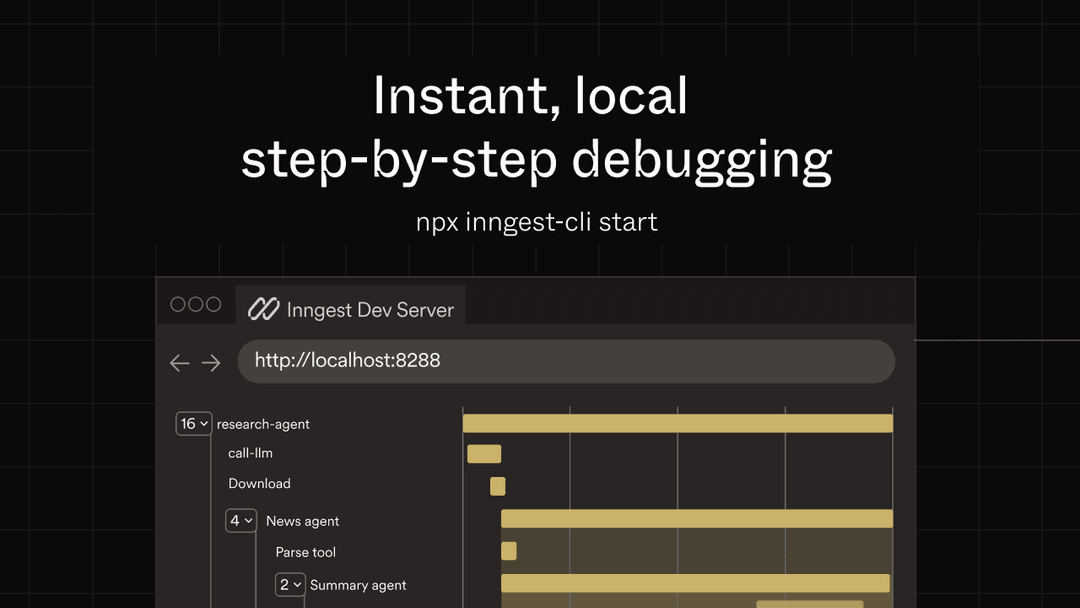Viewport: 1080px width, 608px height.
Task: Open the Summary agent step
Action: click(358, 585)
